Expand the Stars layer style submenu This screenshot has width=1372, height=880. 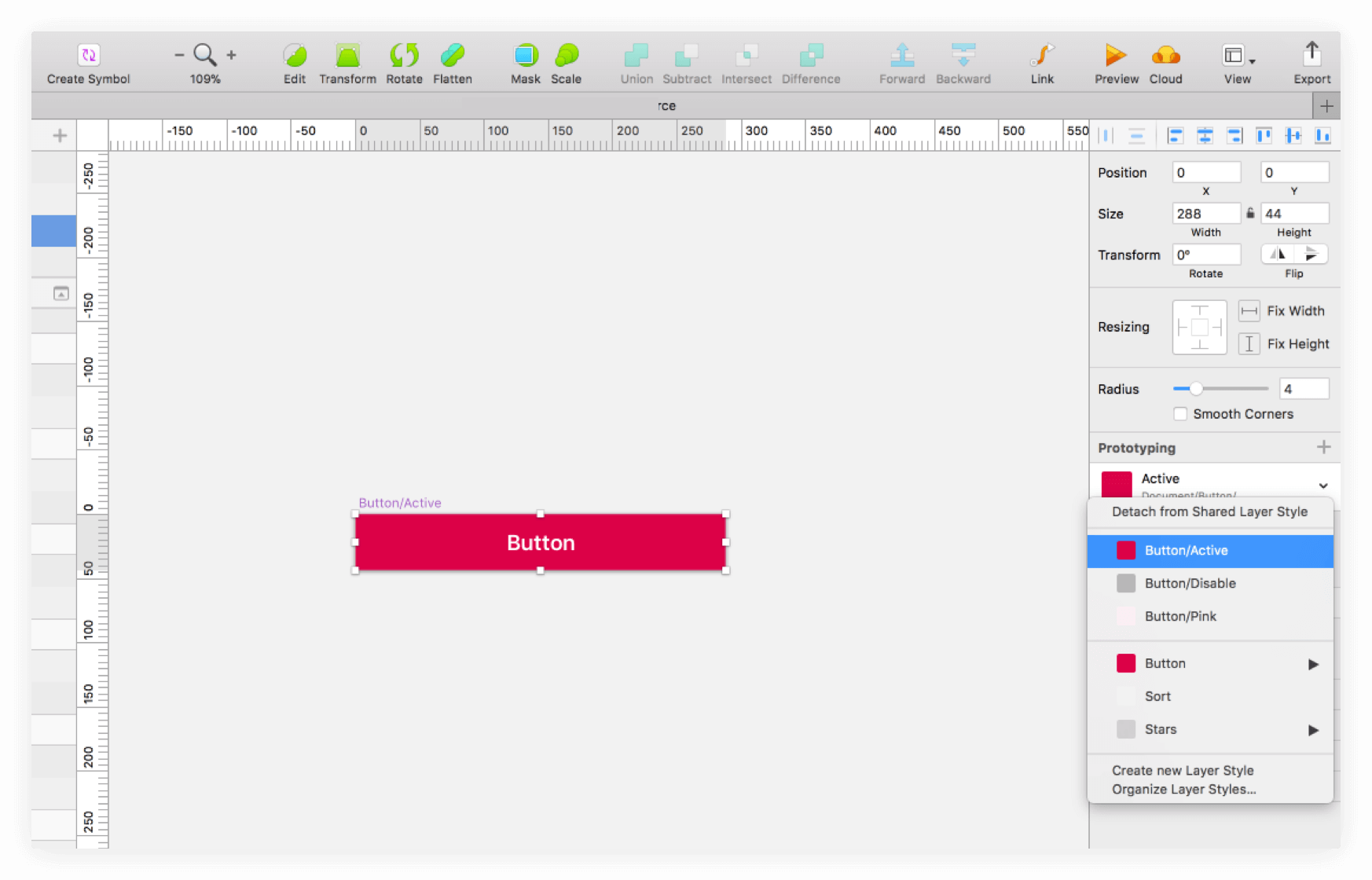tap(1313, 730)
